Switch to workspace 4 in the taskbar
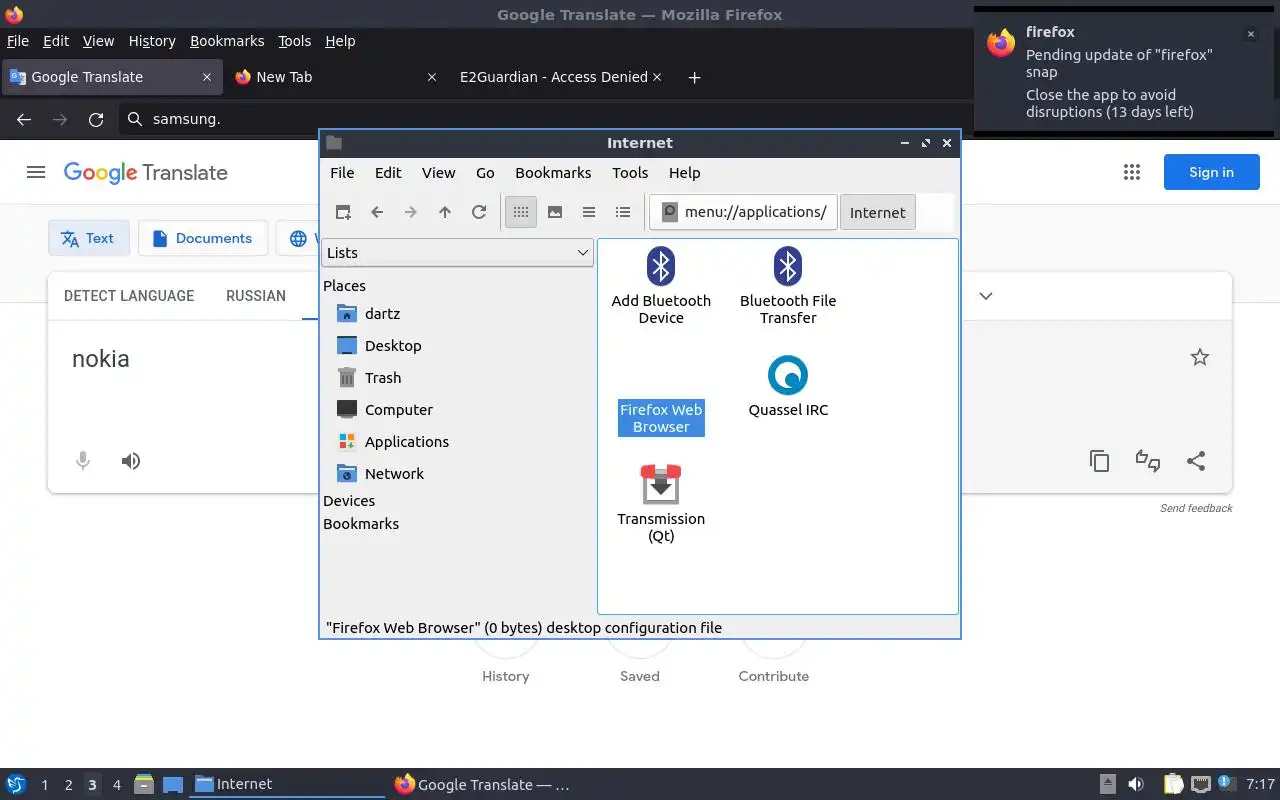The width and height of the screenshot is (1280, 800). pyautogui.click(x=116, y=785)
